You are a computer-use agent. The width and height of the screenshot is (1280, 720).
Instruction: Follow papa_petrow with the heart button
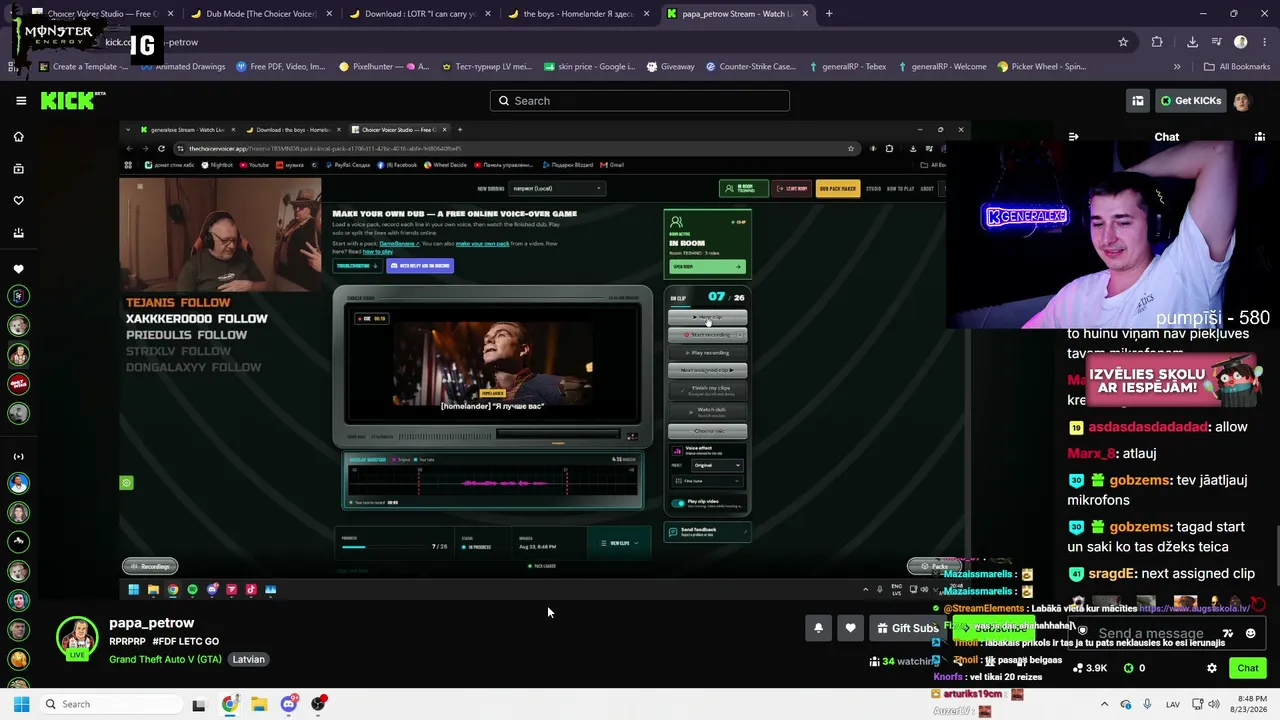(x=850, y=628)
